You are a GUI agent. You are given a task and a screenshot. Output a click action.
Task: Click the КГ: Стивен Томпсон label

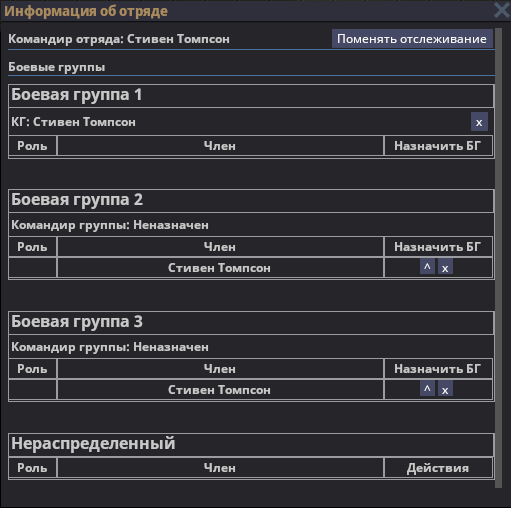tap(73, 122)
